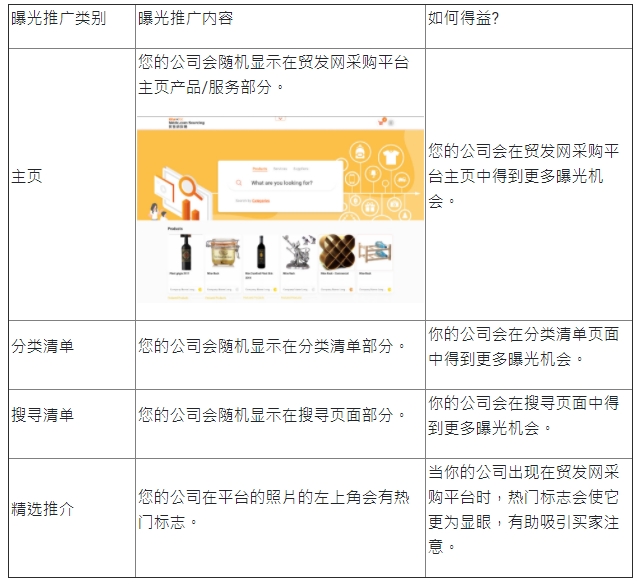Click the shopping cart icon in embedded homepage
The width and height of the screenshot is (639, 587).
pyautogui.click(x=382, y=121)
